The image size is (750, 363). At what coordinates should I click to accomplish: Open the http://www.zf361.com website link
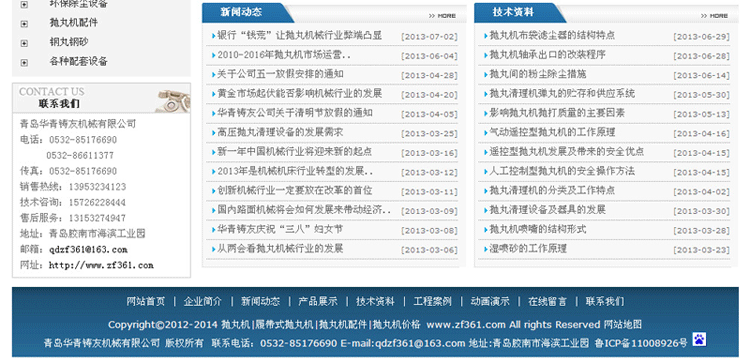pos(101,265)
